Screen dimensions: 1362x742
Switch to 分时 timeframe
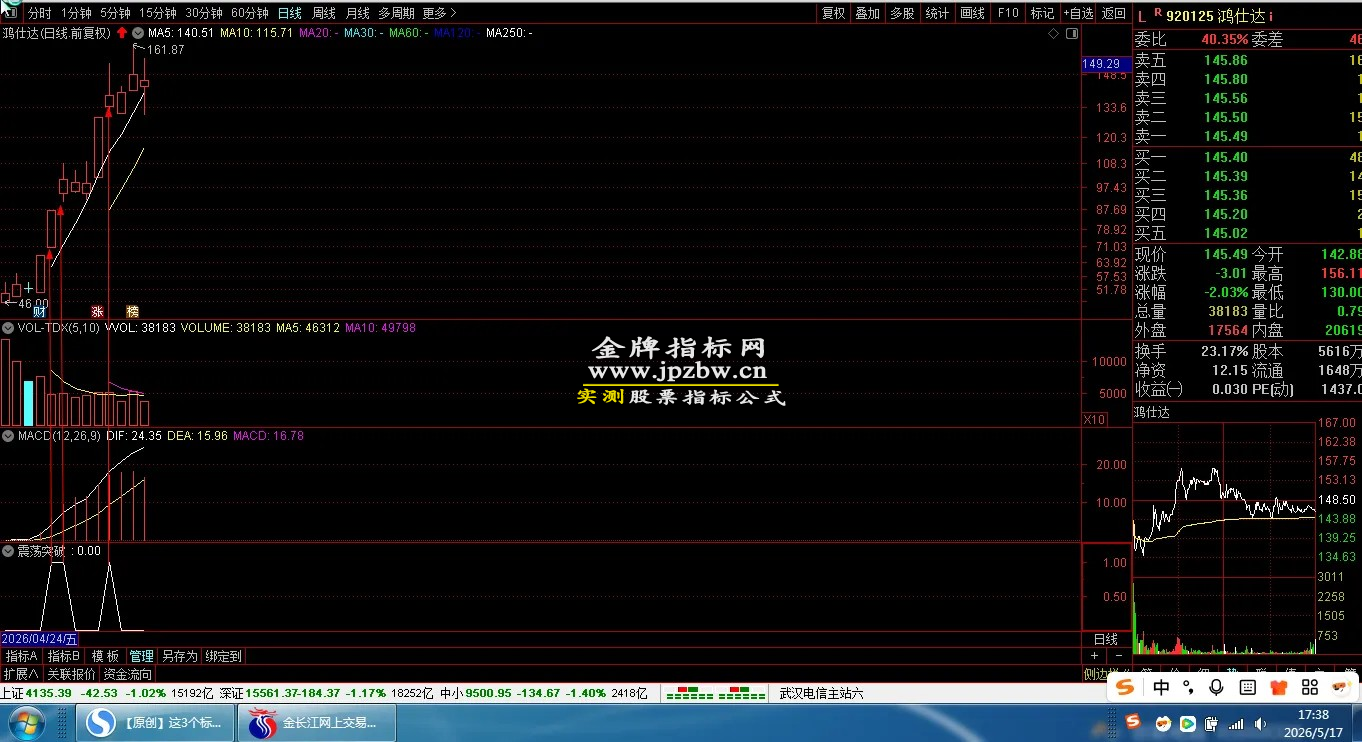(x=39, y=13)
